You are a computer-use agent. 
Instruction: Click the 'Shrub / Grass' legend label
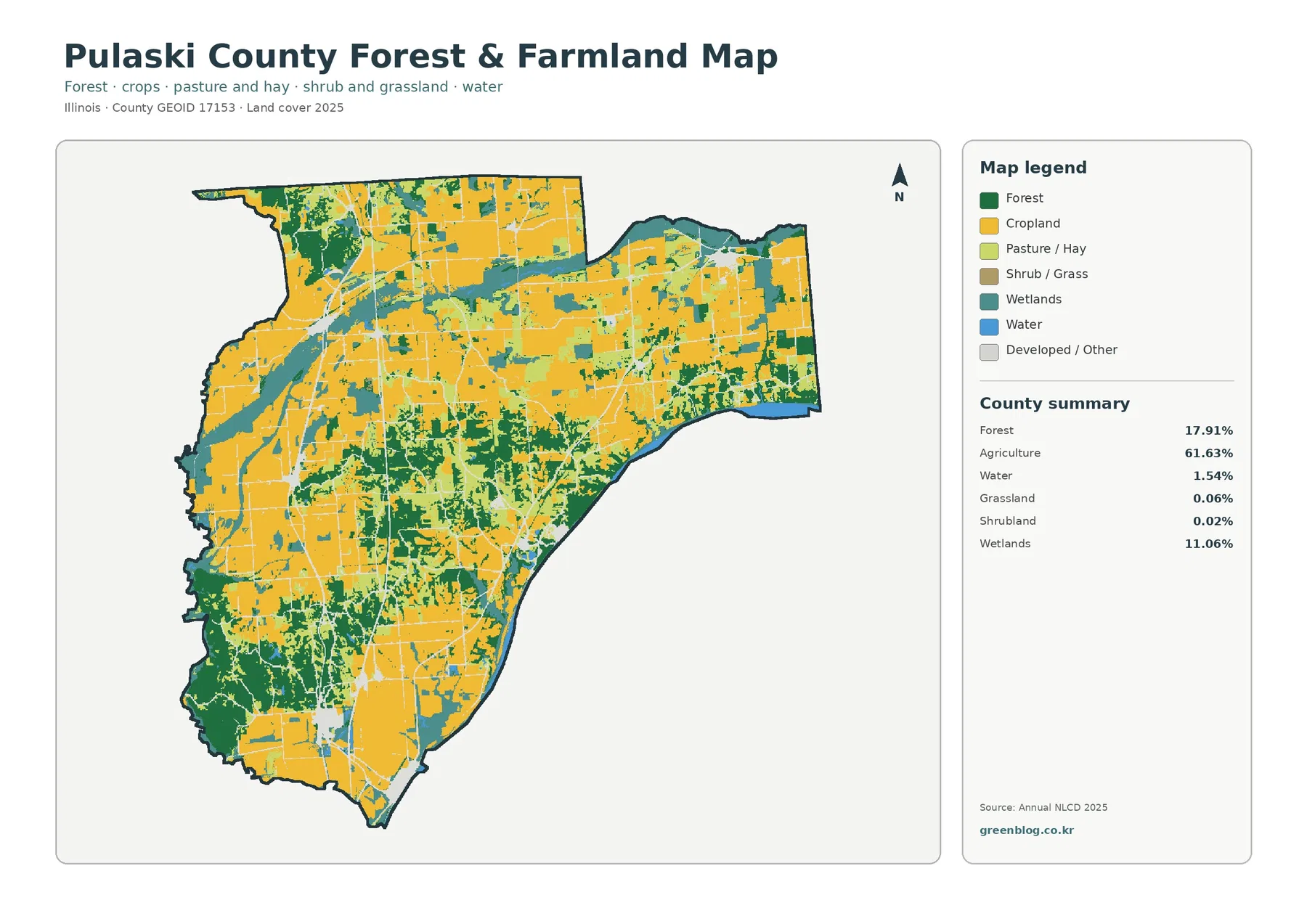coord(1046,274)
